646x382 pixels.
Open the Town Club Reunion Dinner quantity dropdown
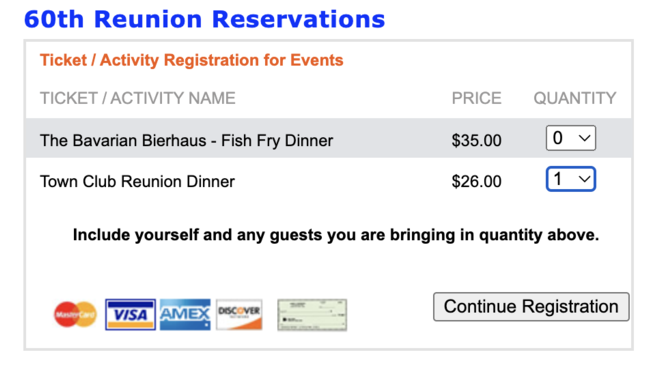[571, 179]
